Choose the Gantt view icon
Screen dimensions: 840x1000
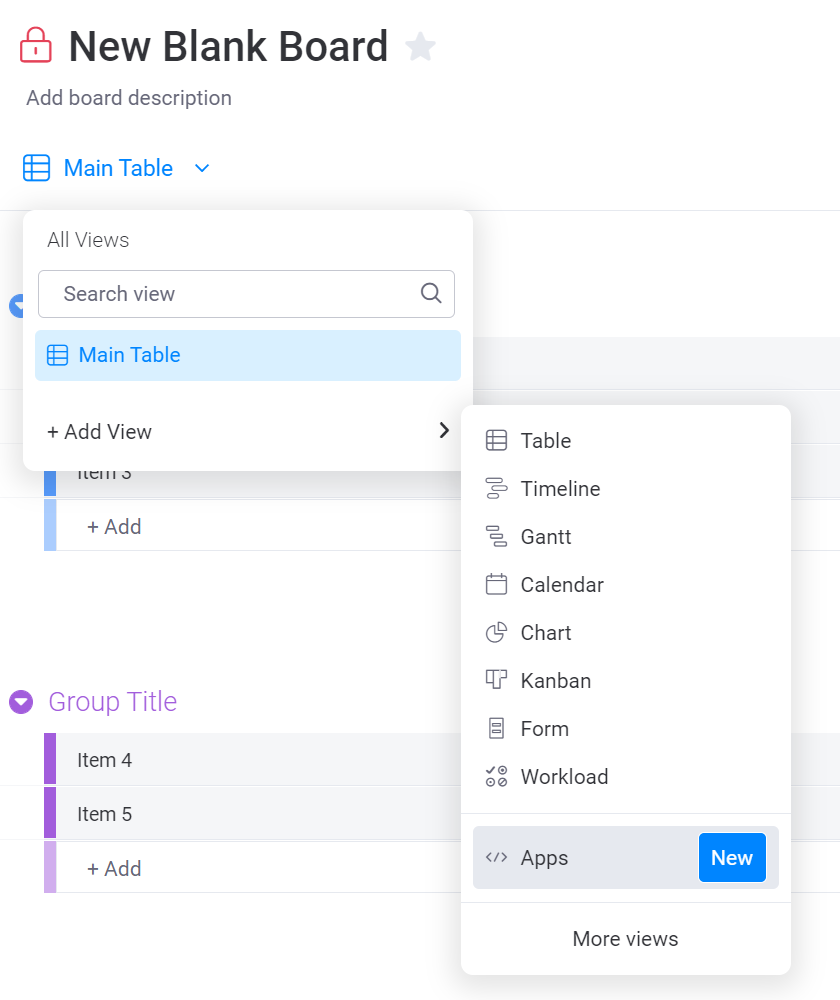496,537
